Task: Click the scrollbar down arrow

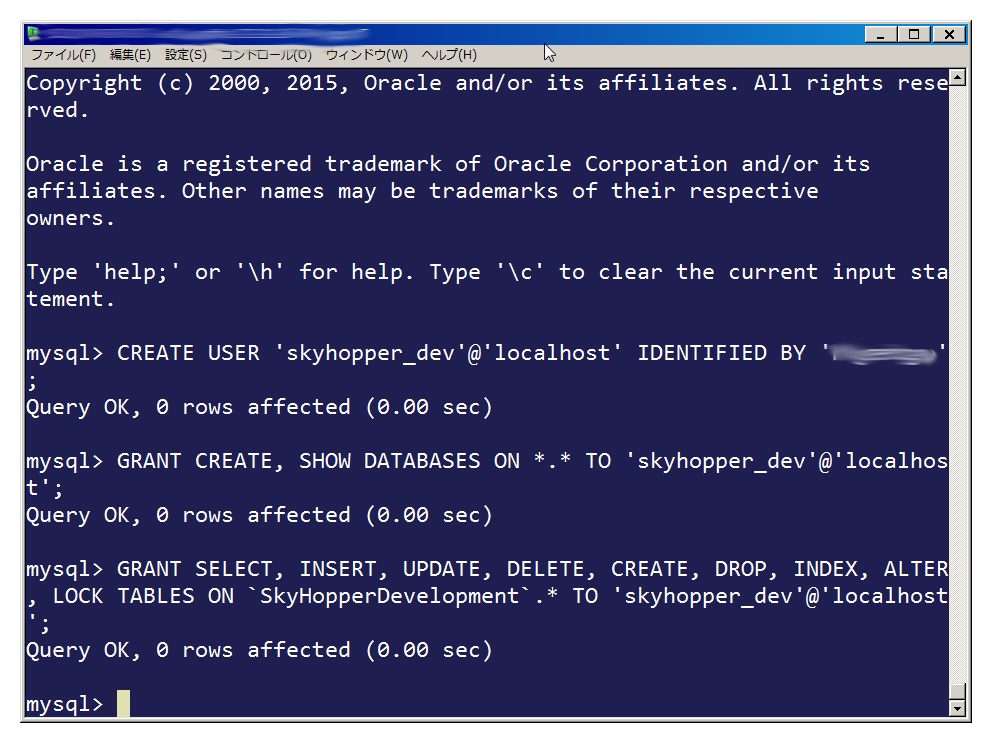Action: pos(957,708)
